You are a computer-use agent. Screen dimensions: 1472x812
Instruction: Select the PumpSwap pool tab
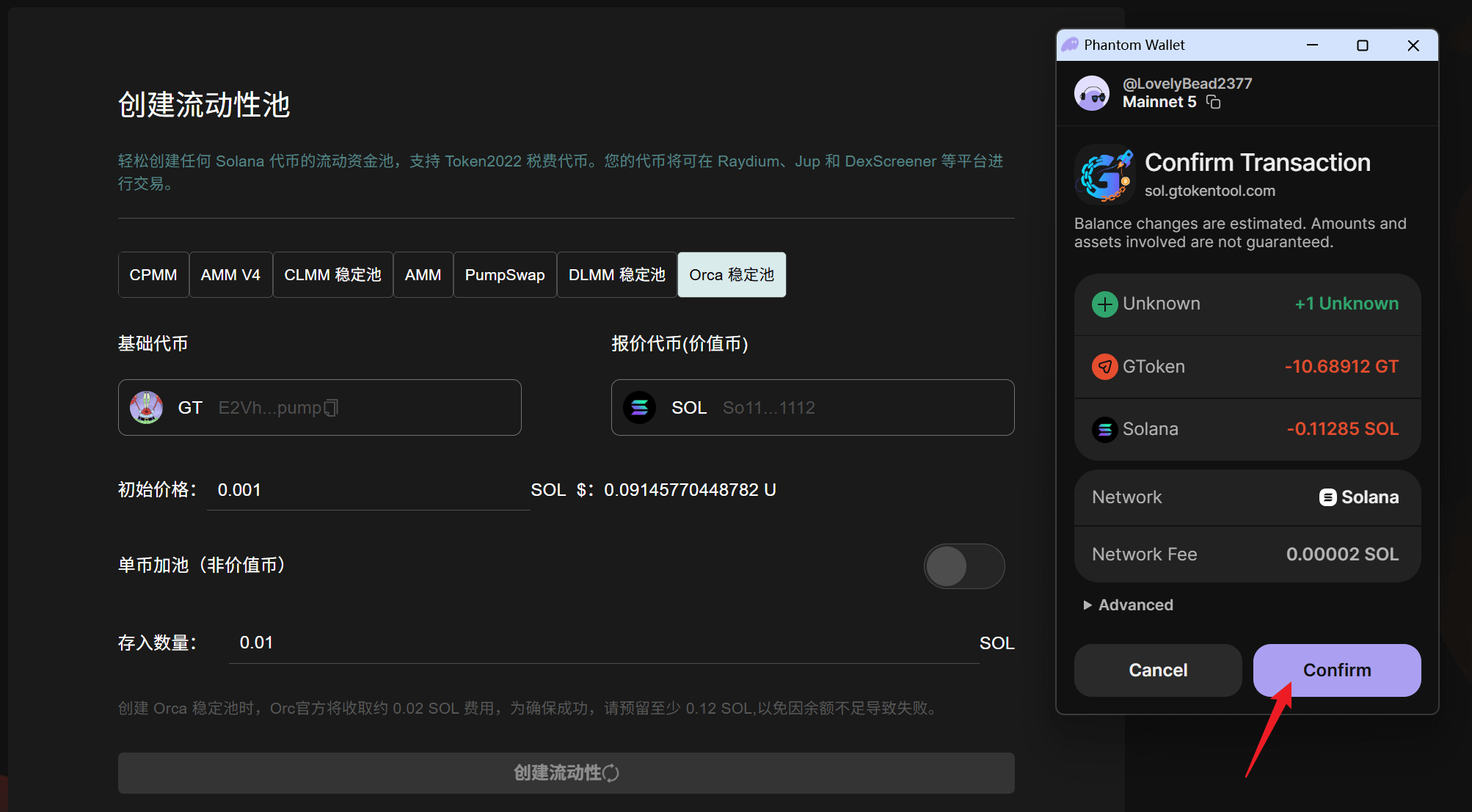505,275
